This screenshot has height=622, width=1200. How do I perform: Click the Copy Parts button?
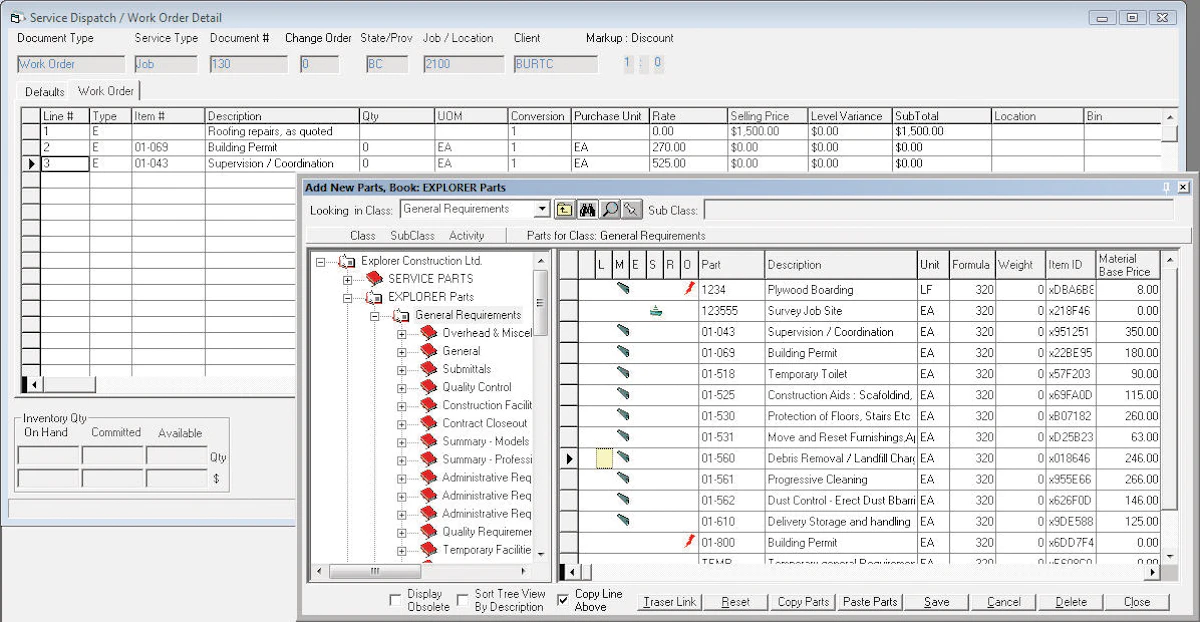803,602
